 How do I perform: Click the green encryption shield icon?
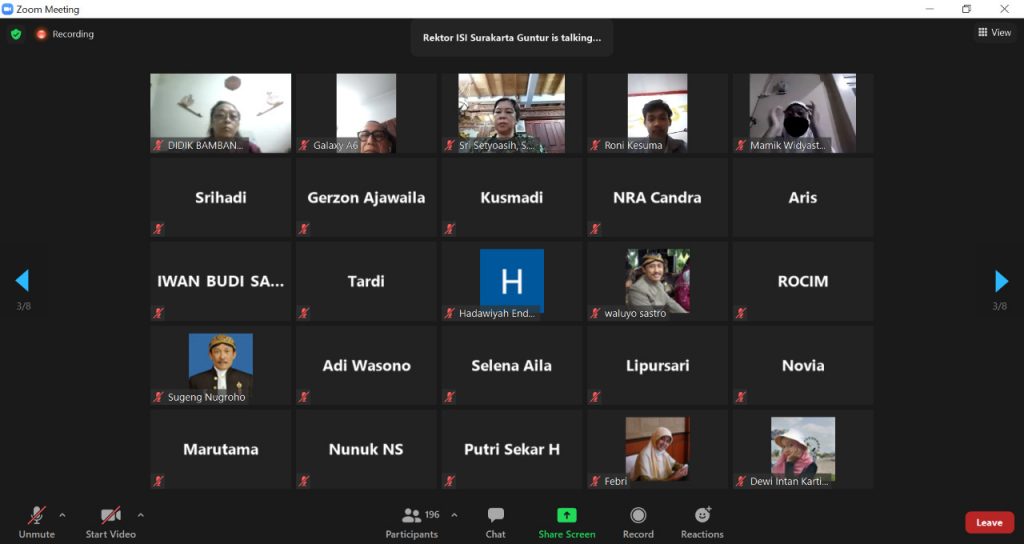click(x=16, y=34)
